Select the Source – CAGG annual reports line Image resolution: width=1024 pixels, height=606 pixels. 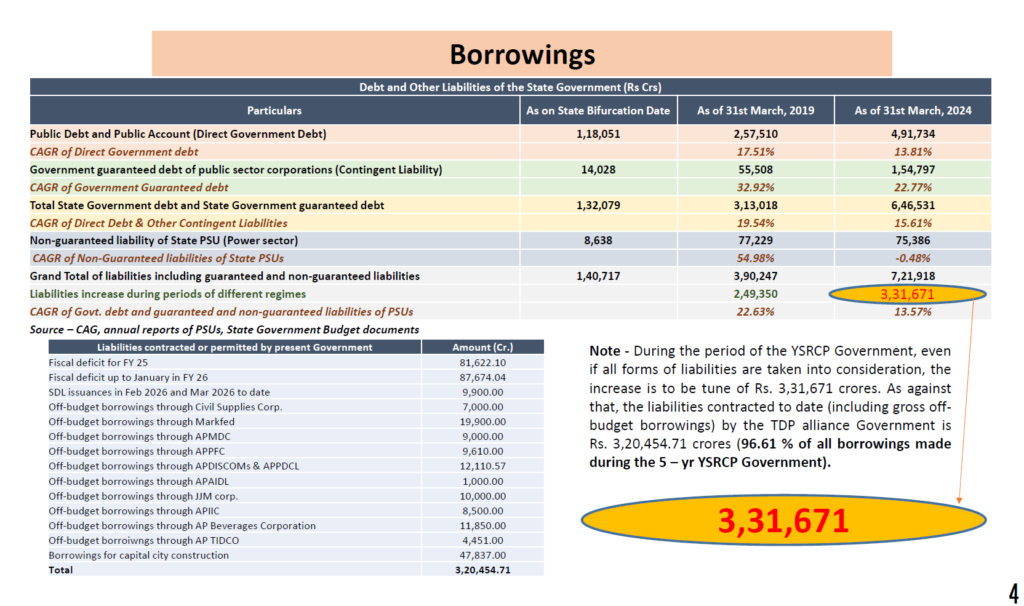[224, 329]
